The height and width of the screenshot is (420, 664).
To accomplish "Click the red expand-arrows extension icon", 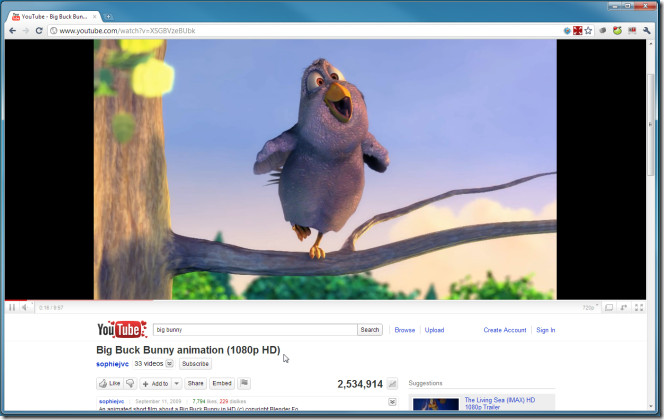I will 578,30.
